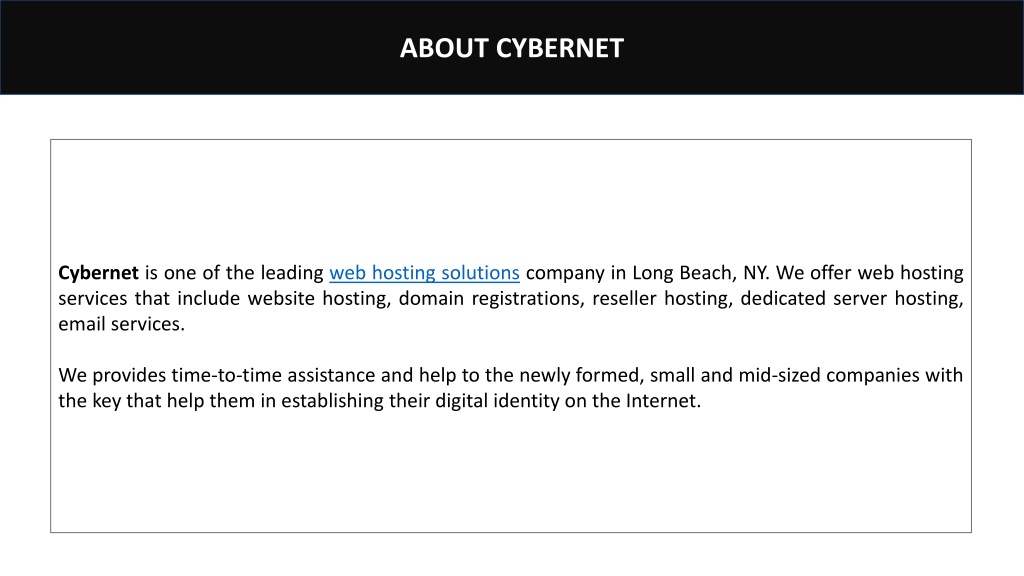The width and height of the screenshot is (1024, 576).
Task: Select the bold word Cybernet
Action: (x=98, y=272)
